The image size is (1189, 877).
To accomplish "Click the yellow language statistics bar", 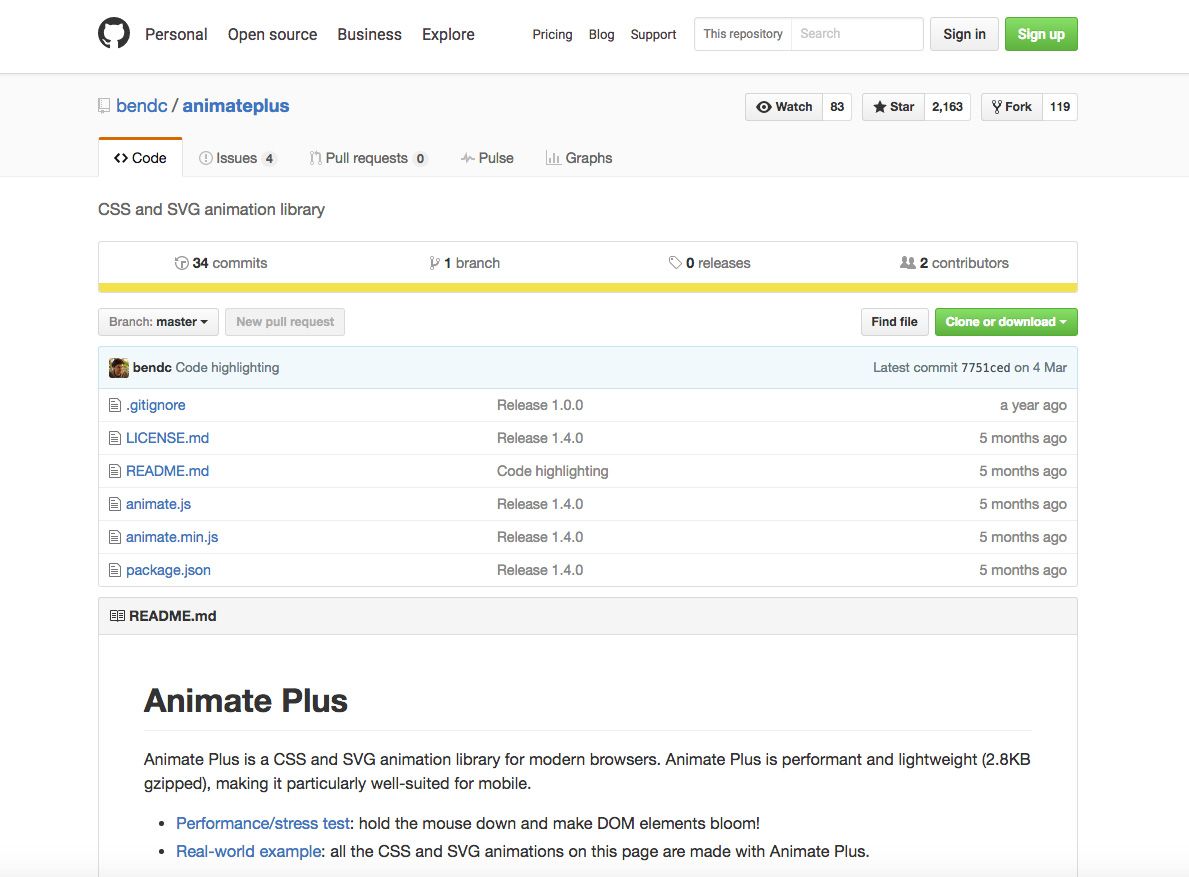I will tap(588, 287).
